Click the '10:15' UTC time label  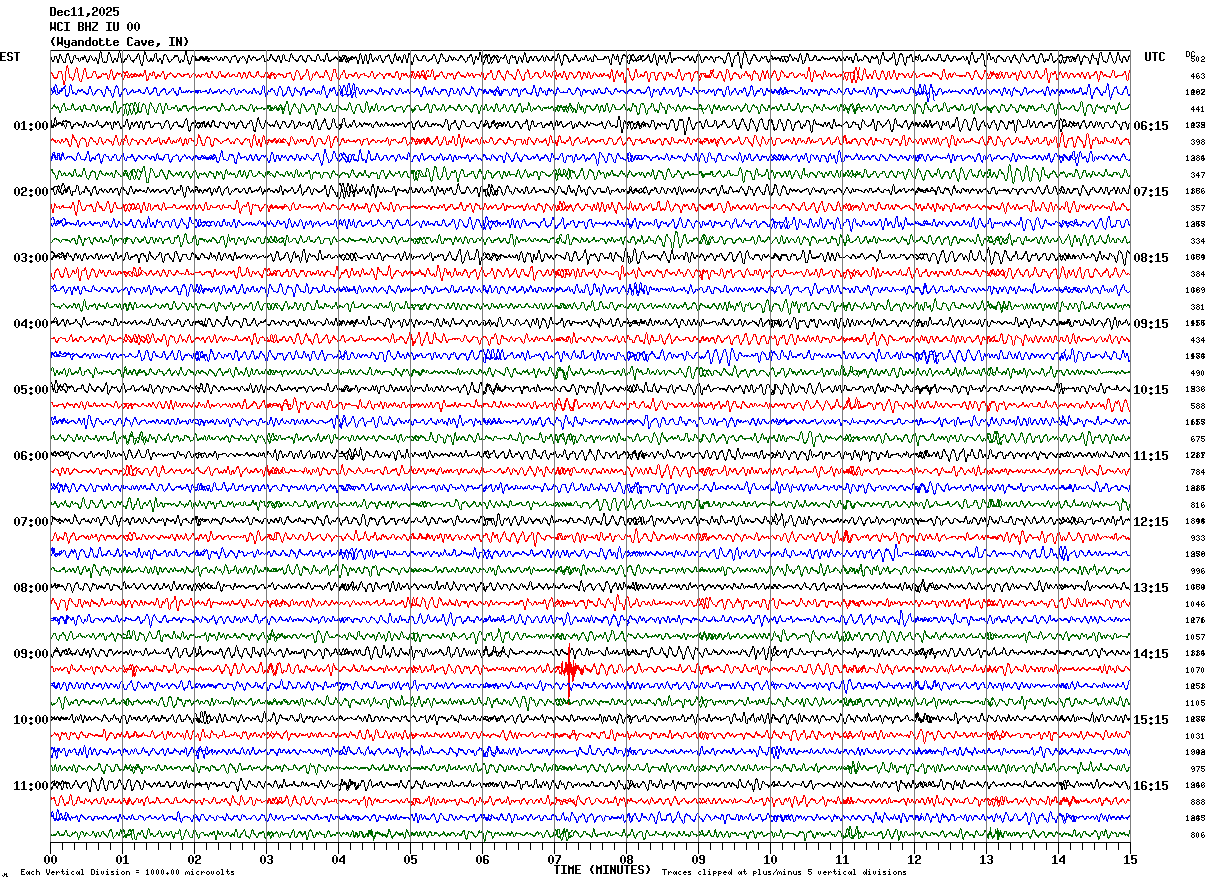(1151, 390)
